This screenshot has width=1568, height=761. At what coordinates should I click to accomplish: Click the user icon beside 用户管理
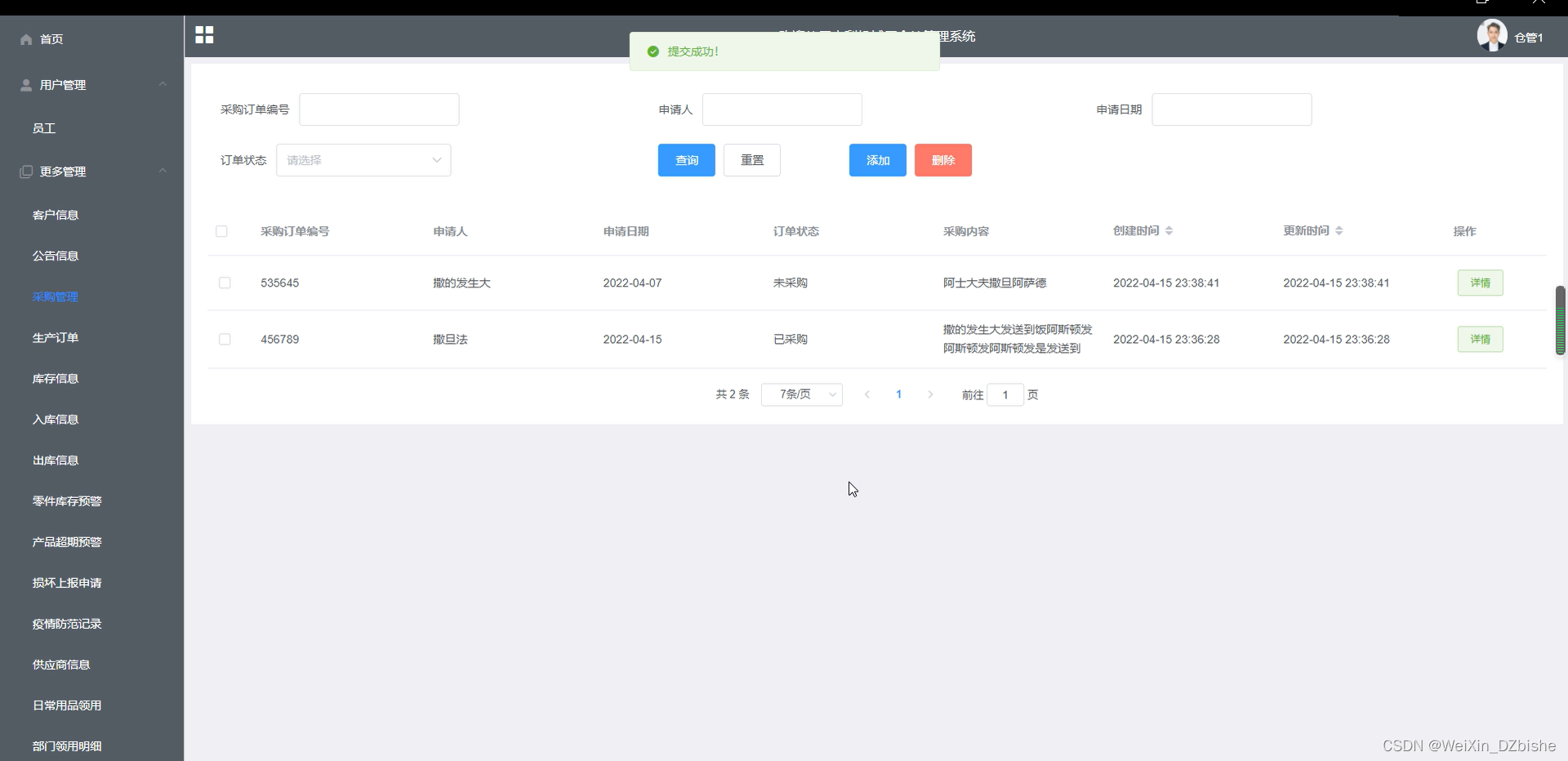click(26, 85)
